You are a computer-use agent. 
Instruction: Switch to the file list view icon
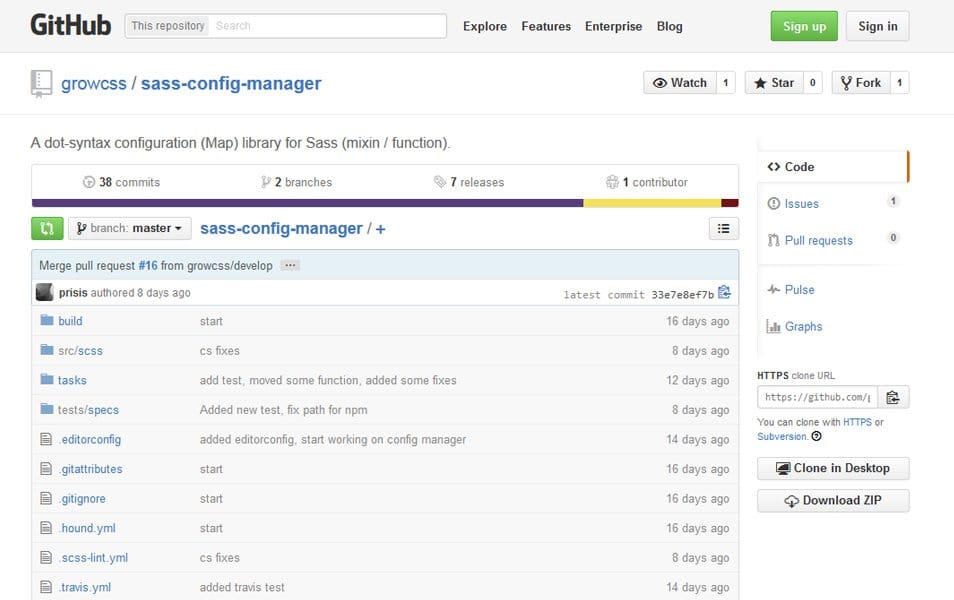click(x=723, y=228)
